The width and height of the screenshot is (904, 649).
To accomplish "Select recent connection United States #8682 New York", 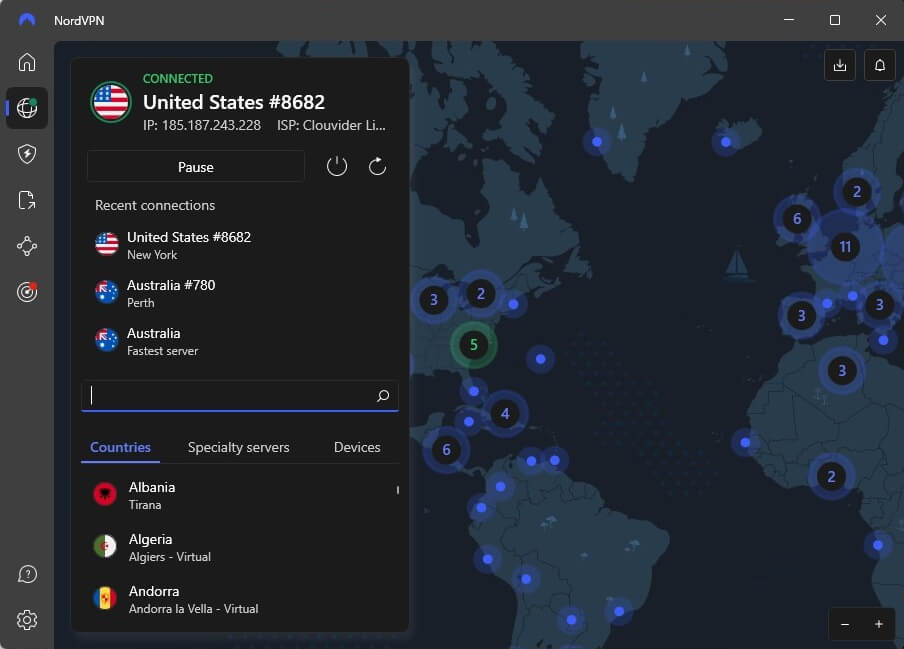I will point(239,246).
